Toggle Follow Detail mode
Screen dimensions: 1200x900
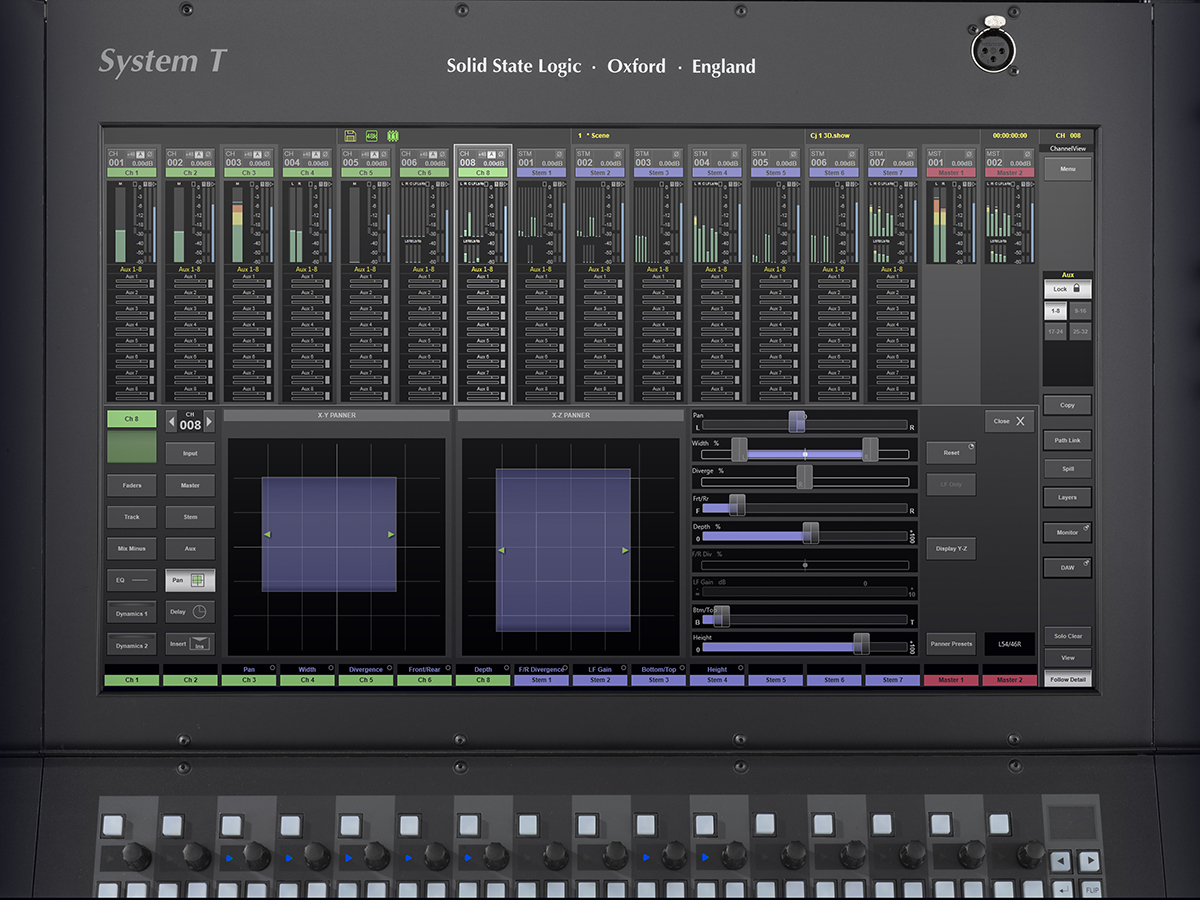pos(1066,678)
